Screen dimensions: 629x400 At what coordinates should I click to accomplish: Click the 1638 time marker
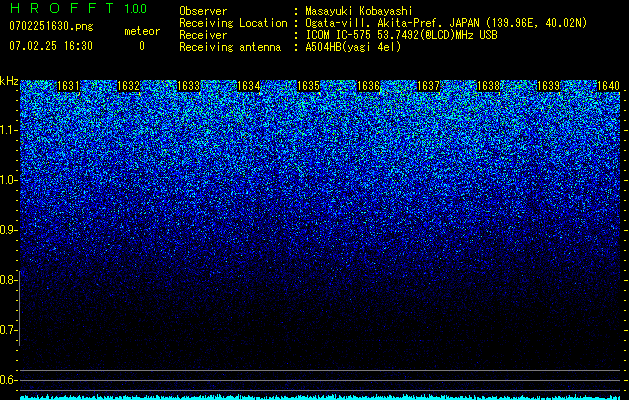pyautogui.click(x=488, y=86)
